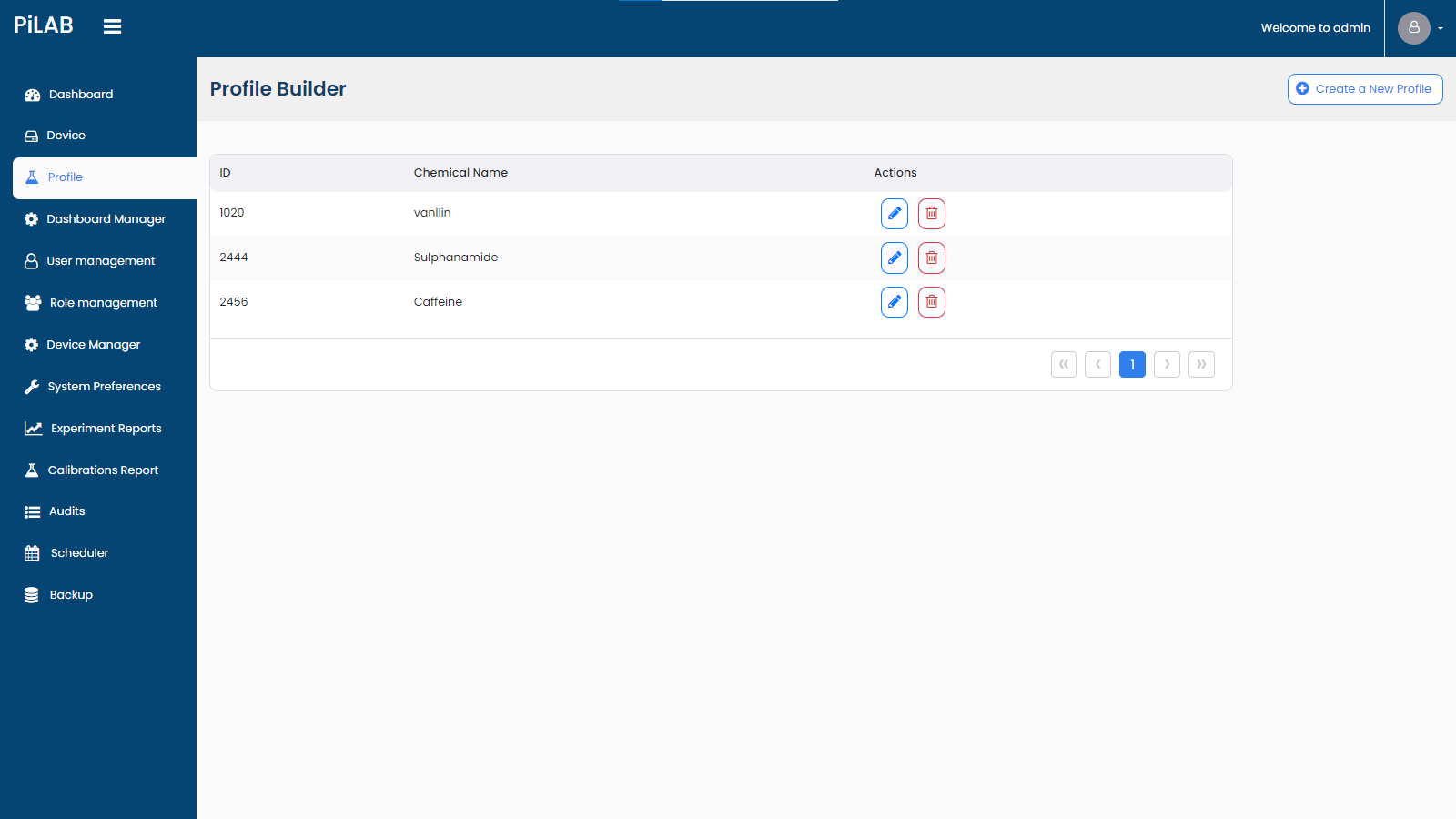This screenshot has height=819, width=1456.
Task: Navigate to Experiment Reports
Action: pyautogui.click(x=106, y=429)
